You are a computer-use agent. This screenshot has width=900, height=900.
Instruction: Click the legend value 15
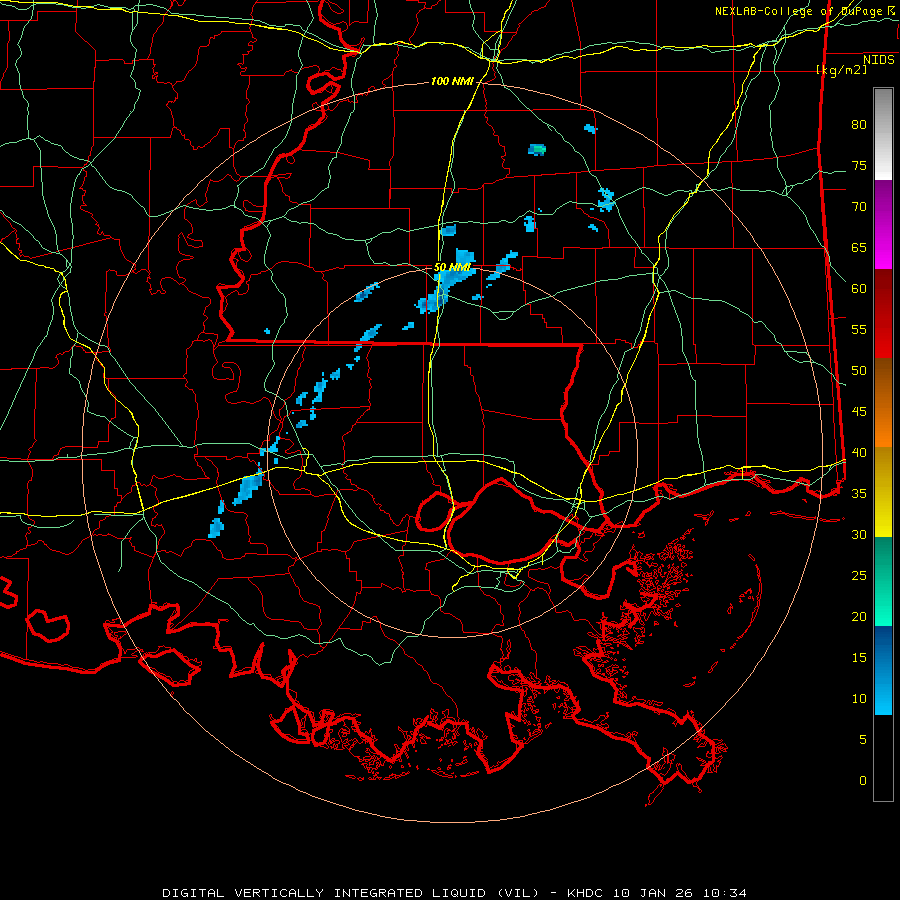(859, 657)
